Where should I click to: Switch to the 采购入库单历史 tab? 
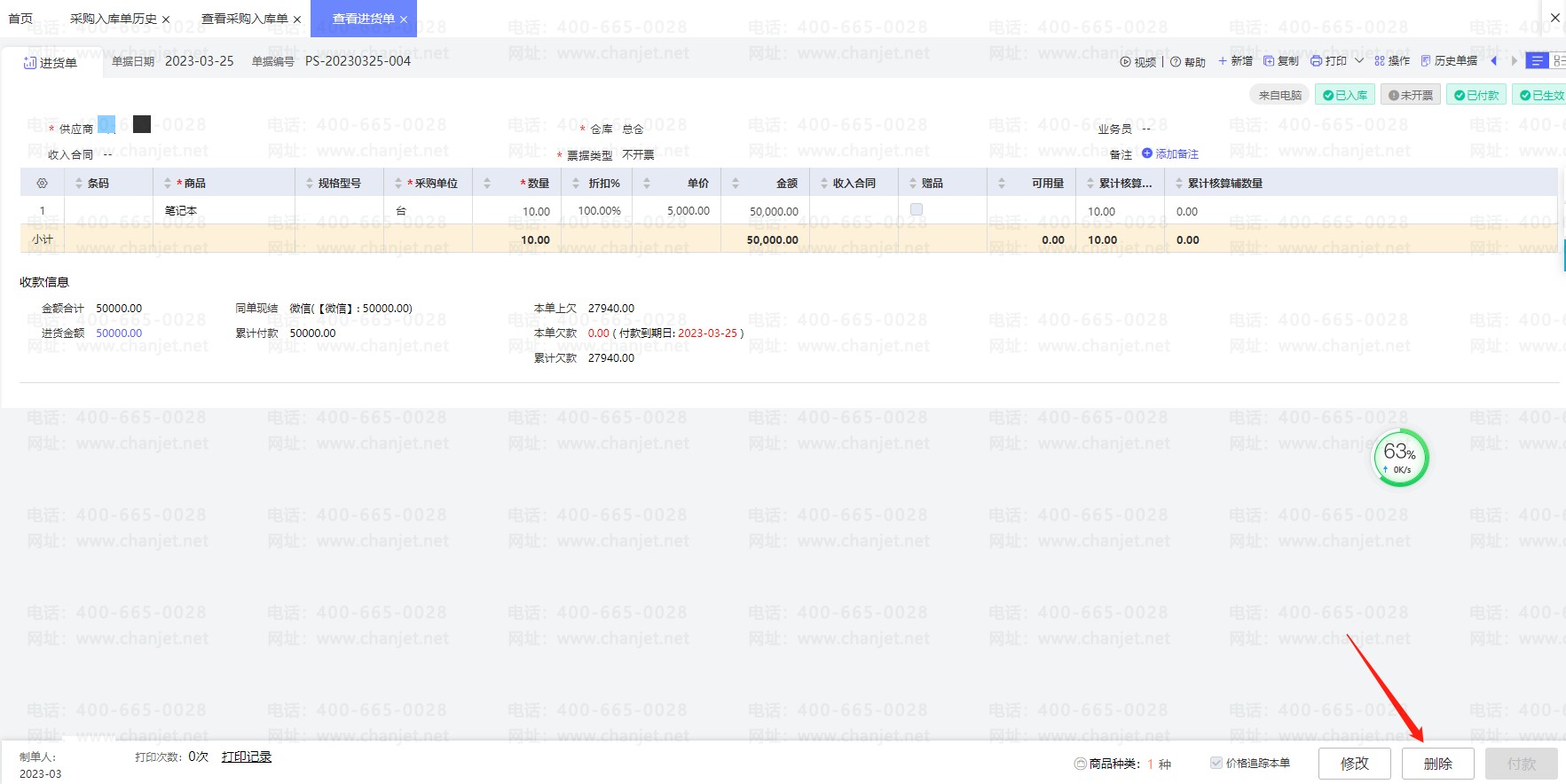tap(113, 19)
